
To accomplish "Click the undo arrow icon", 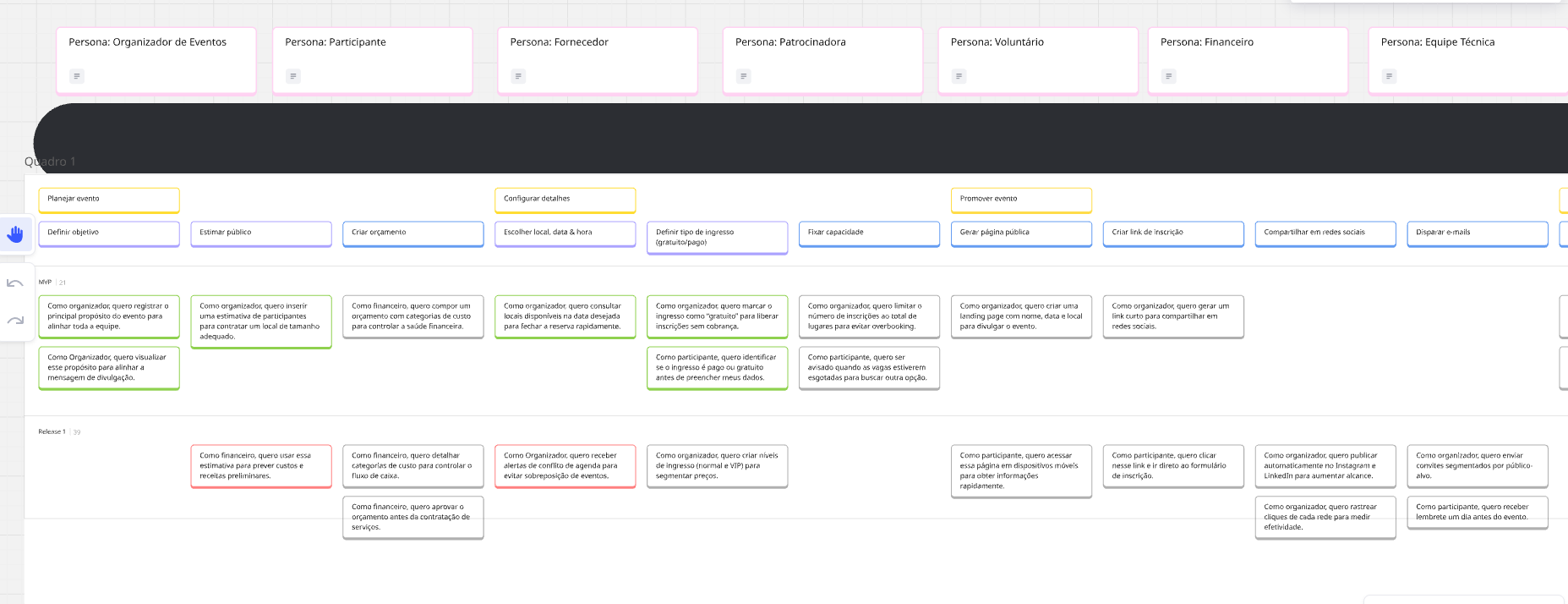I will (15, 283).
